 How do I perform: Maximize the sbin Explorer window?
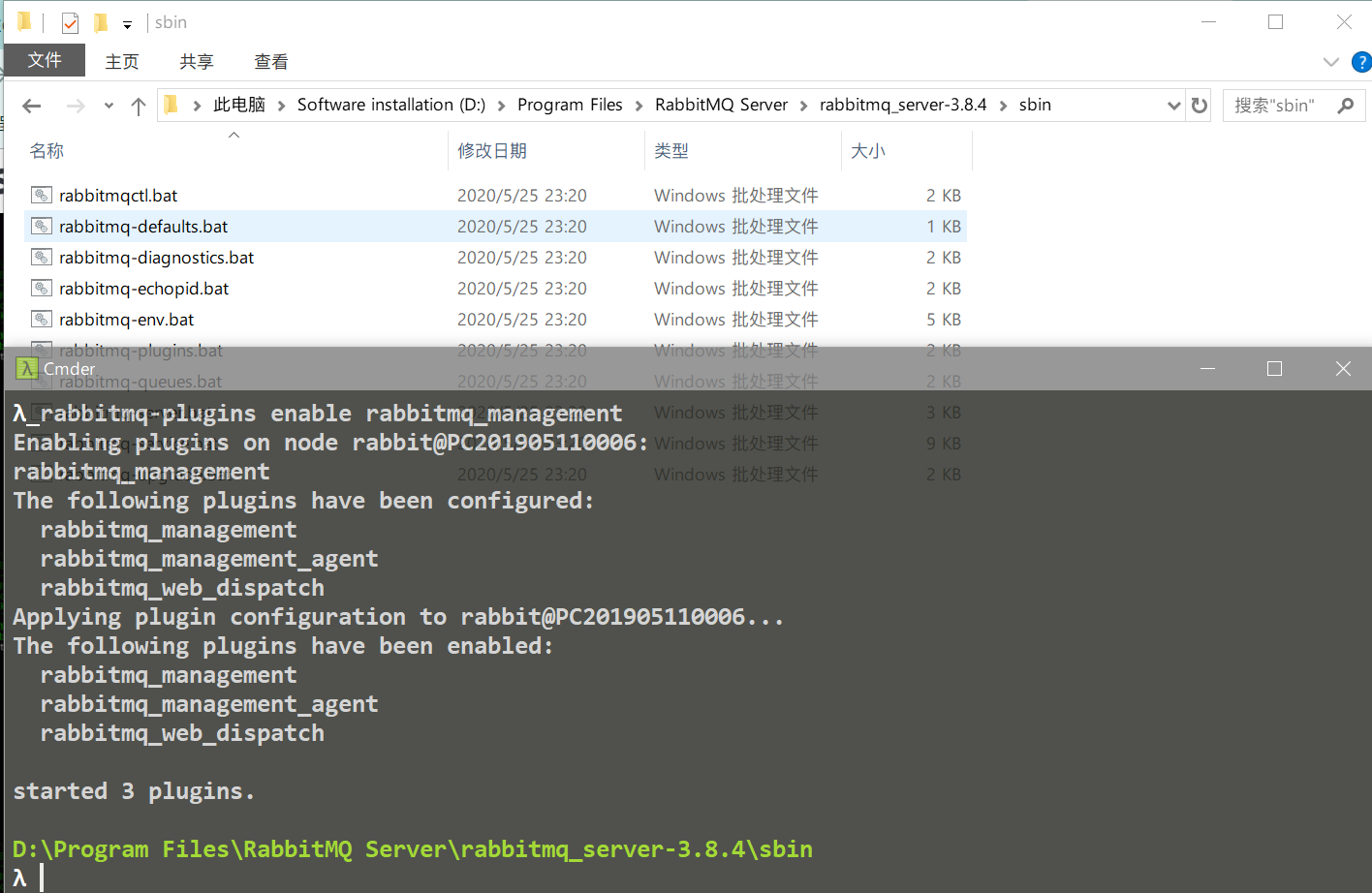pyautogui.click(x=1275, y=21)
